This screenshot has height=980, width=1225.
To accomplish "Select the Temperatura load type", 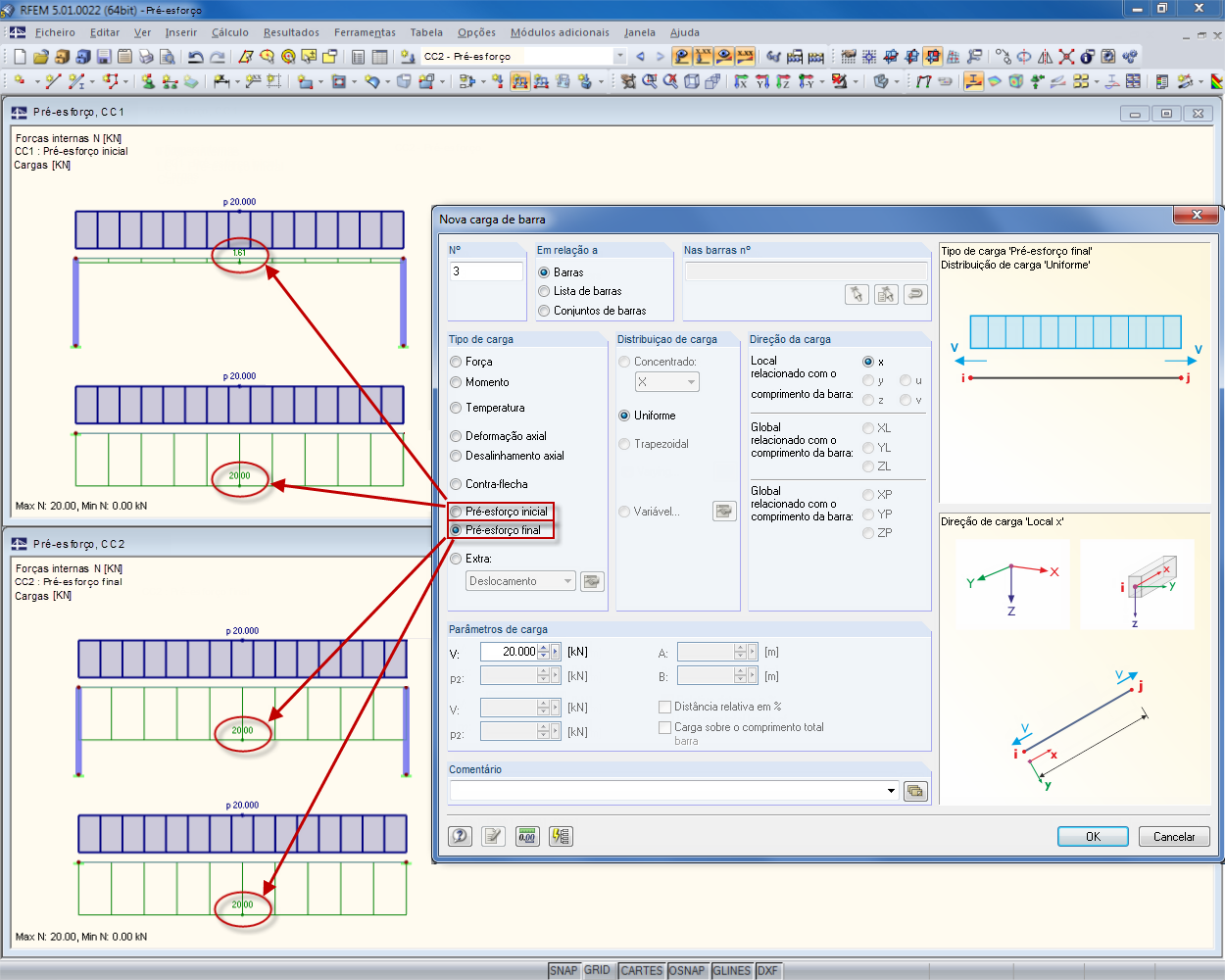I will tap(456, 408).
